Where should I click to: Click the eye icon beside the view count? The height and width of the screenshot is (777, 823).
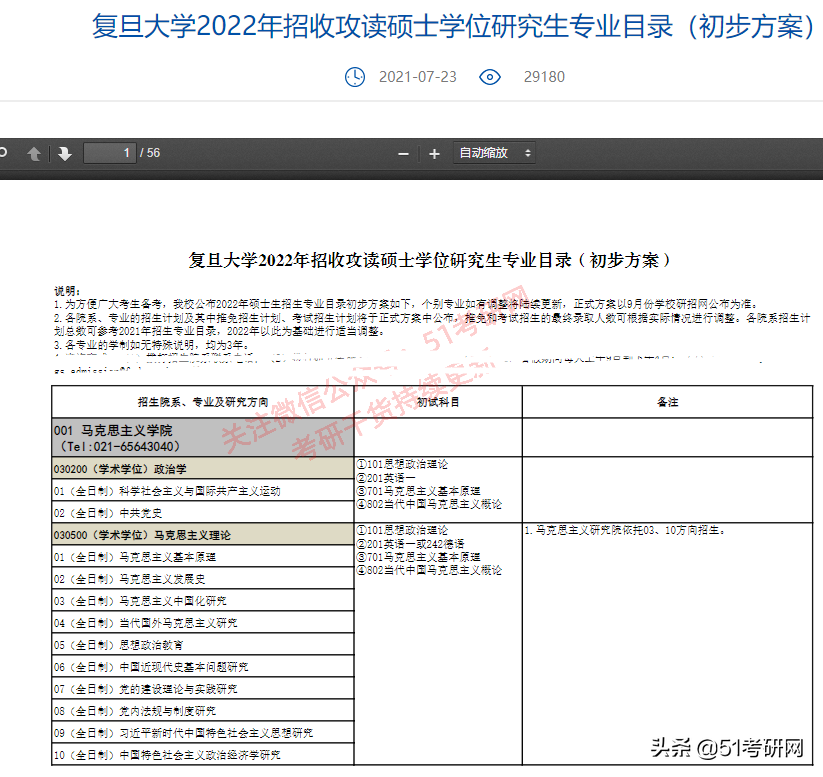tap(489, 77)
